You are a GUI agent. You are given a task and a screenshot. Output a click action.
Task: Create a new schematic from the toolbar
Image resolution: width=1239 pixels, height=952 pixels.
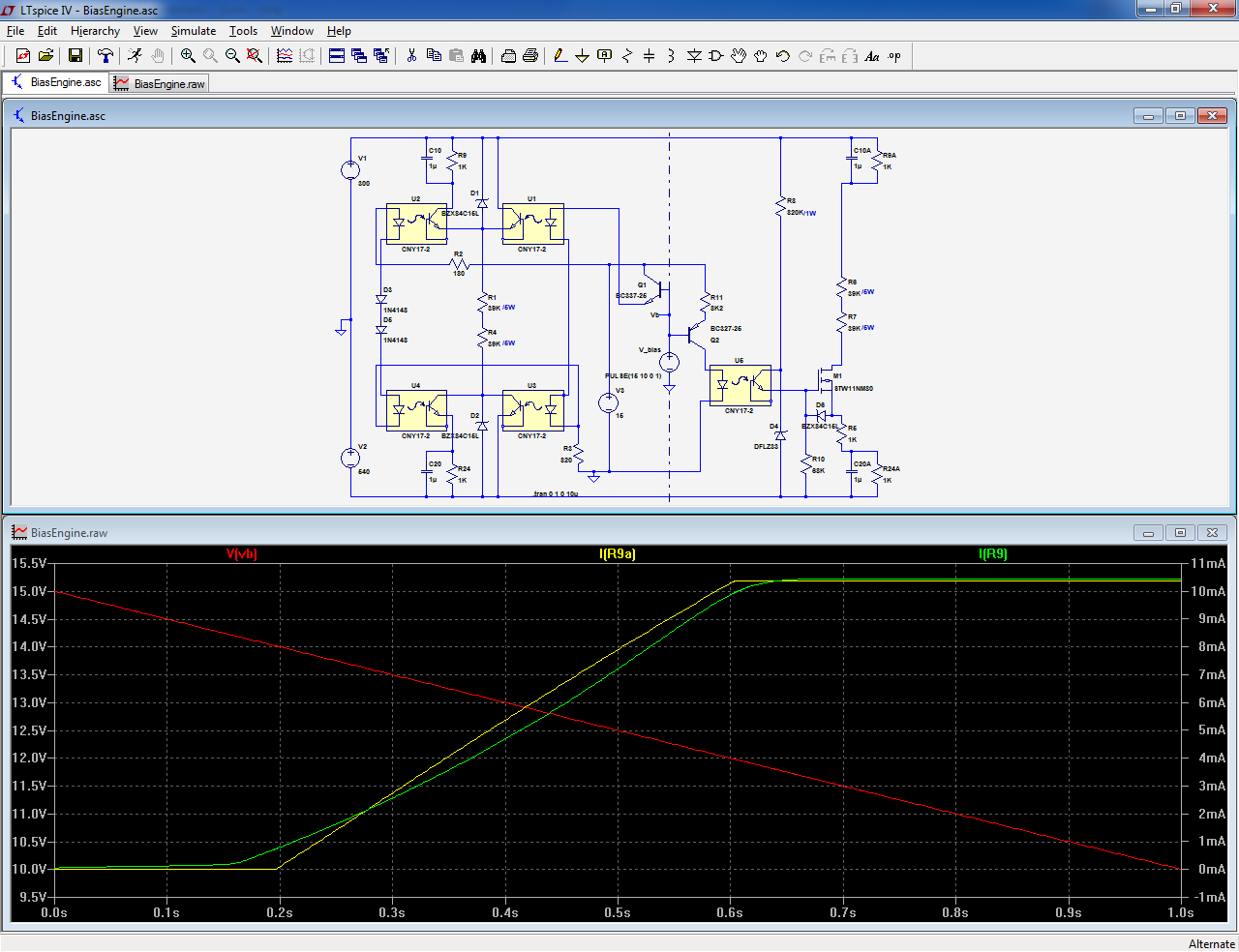23,56
